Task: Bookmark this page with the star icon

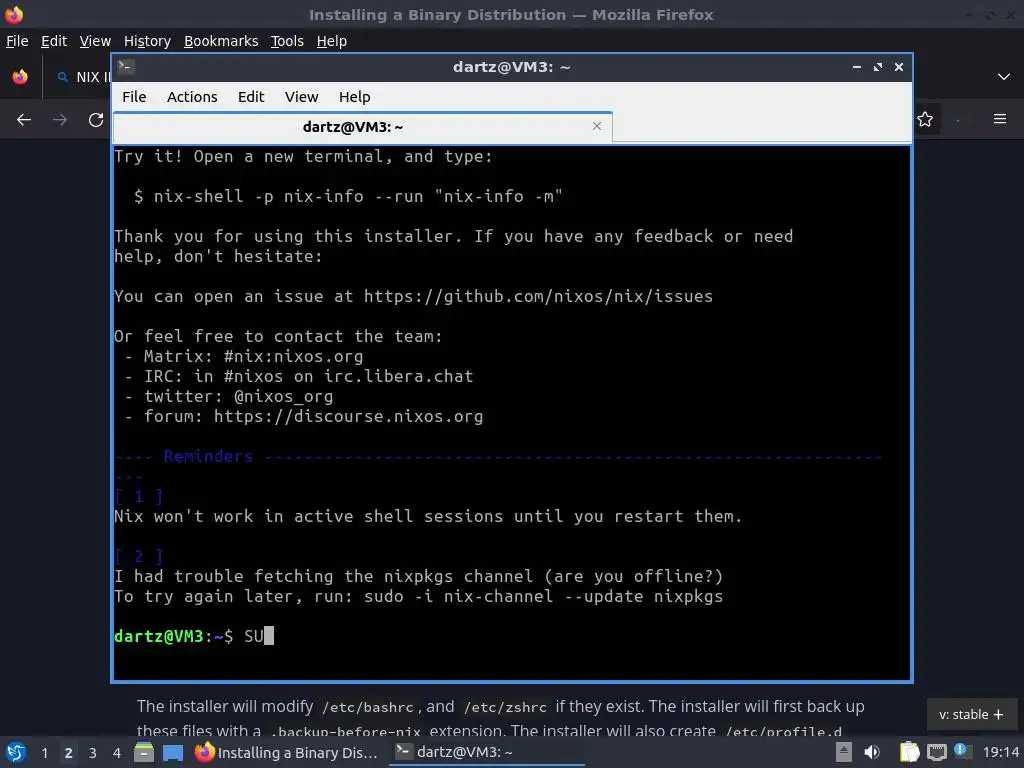Action: pos(925,119)
